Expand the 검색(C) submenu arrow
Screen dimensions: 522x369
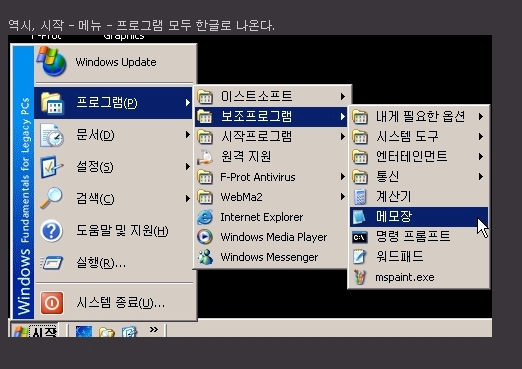[188, 199]
